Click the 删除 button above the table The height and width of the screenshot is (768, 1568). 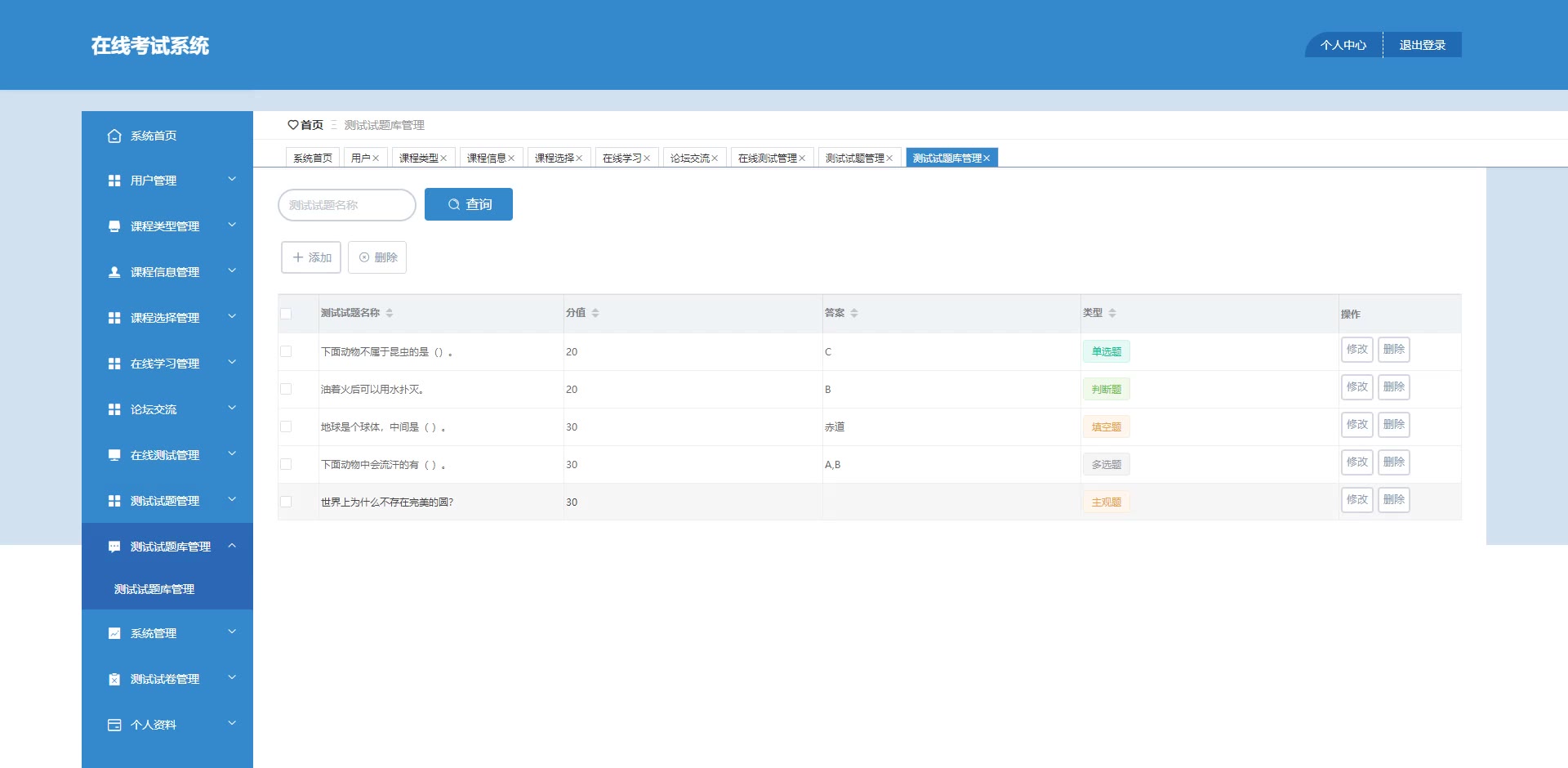(377, 257)
